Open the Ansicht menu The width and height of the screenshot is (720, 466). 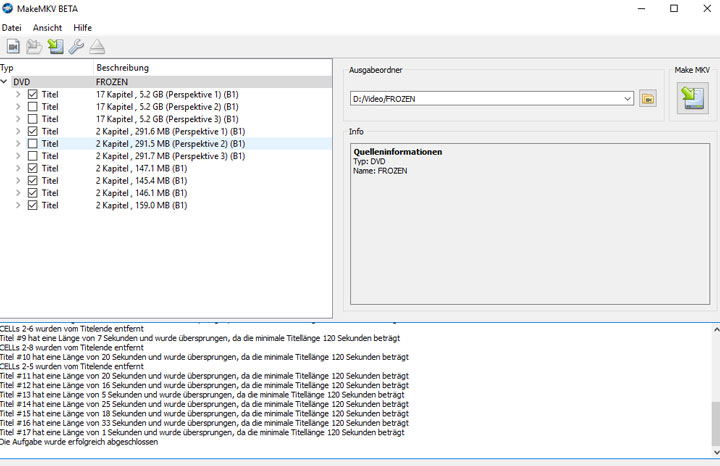click(x=47, y=28)
